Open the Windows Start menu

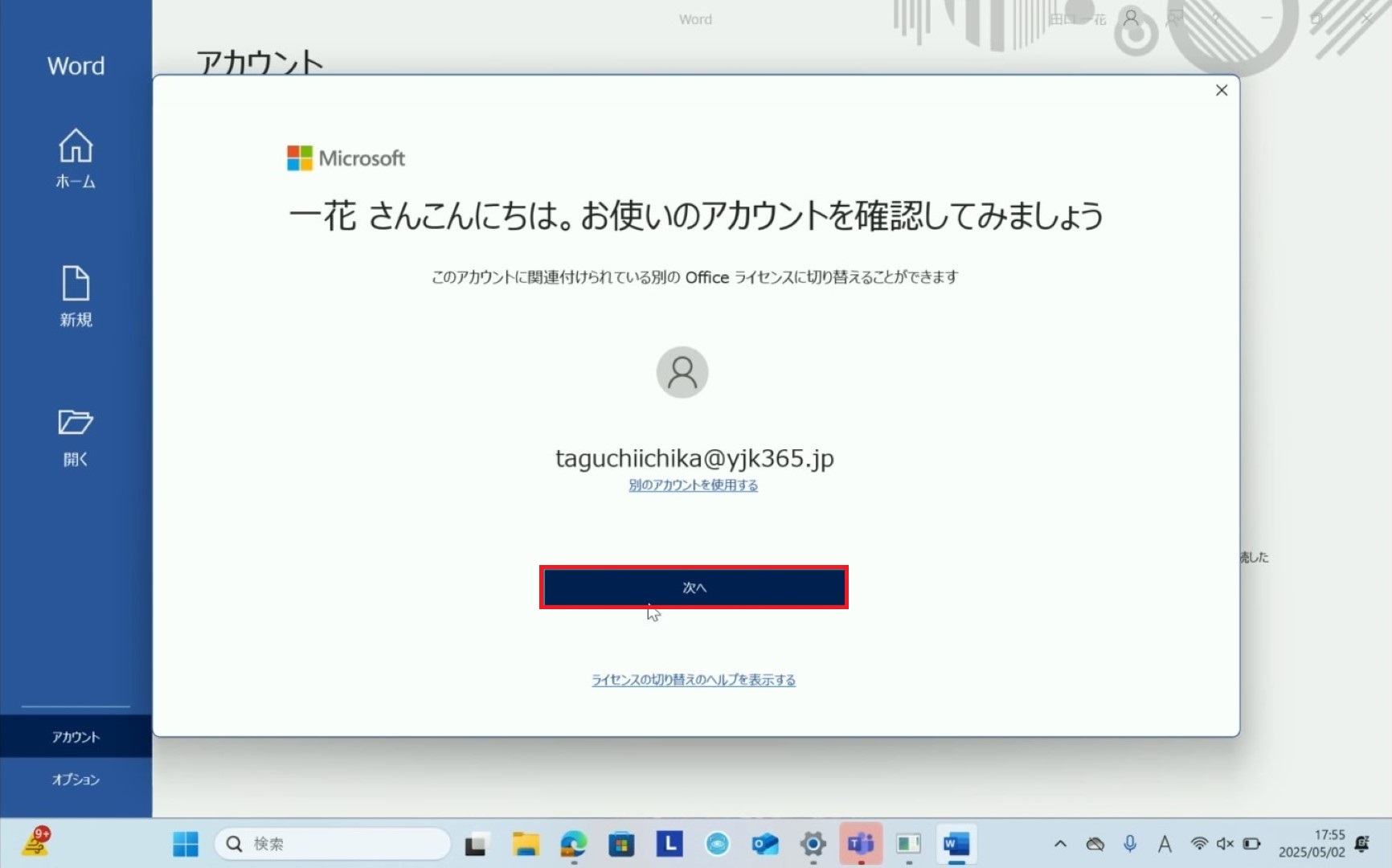point(186,844)
